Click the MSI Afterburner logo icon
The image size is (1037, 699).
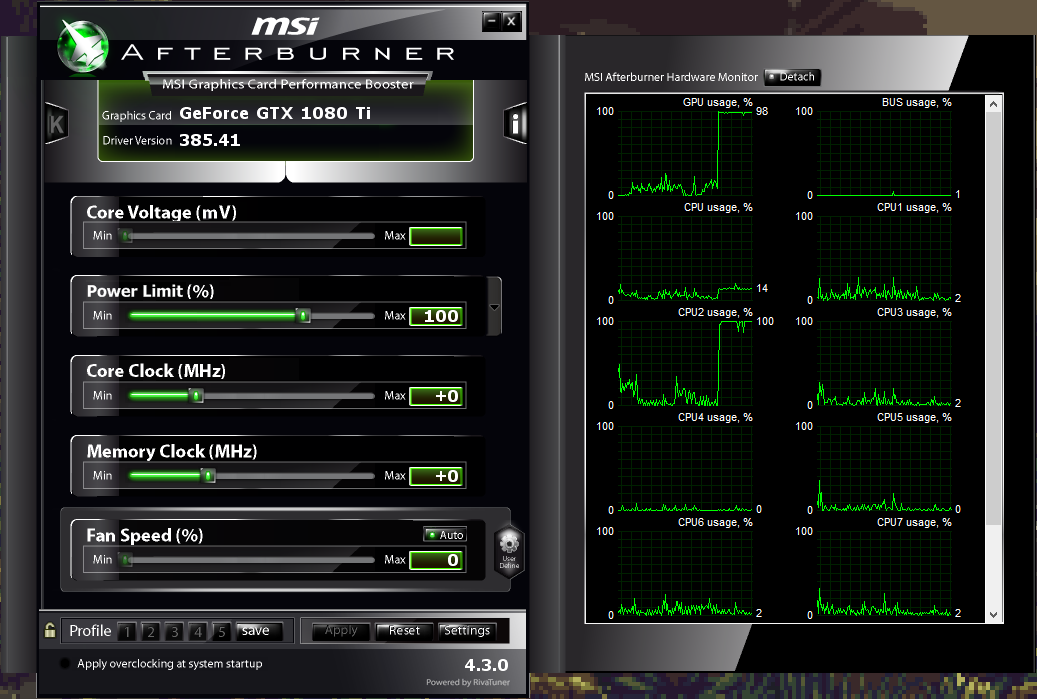click(x=83, y=45)
